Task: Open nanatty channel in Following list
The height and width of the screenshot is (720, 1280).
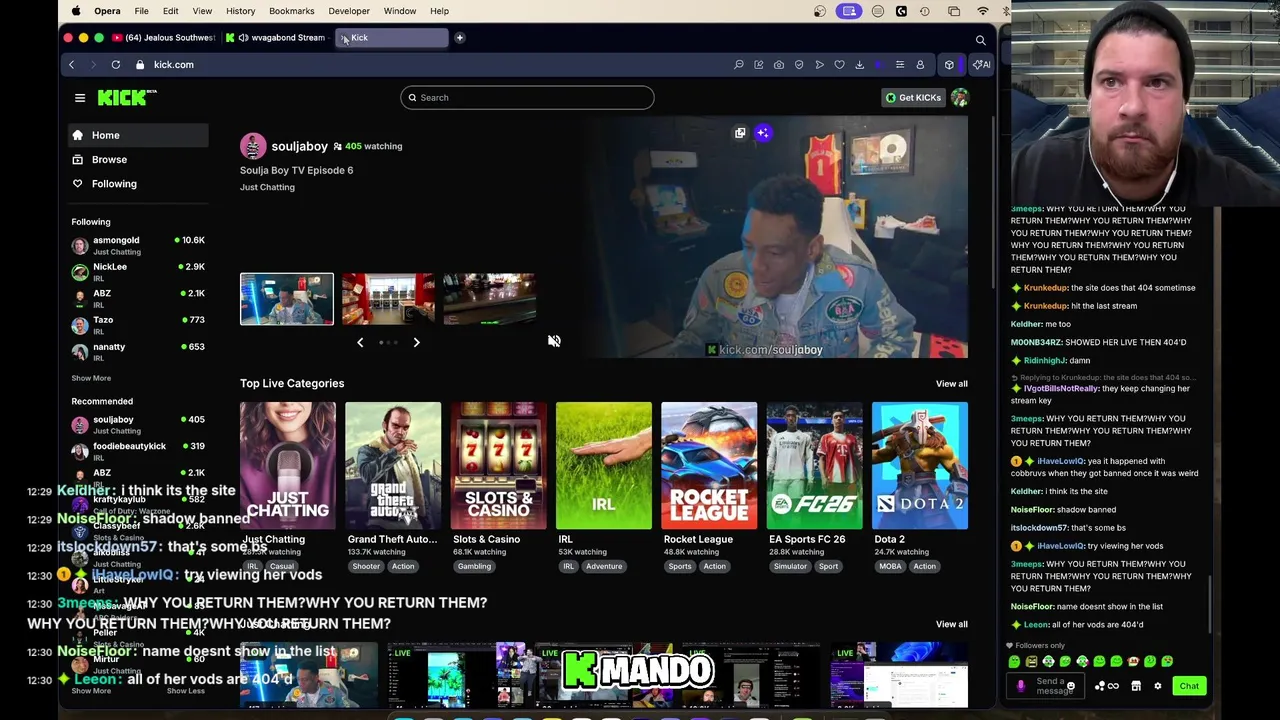Action: 138,351
